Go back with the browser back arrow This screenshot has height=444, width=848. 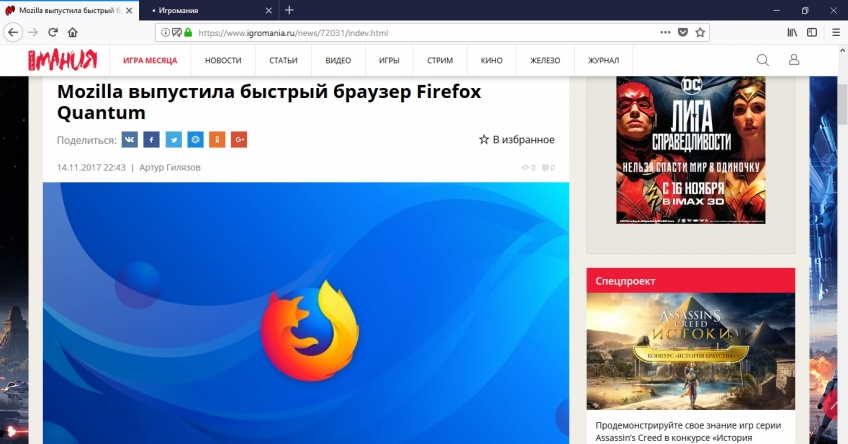pyautogui.click(x=12, y=32)
